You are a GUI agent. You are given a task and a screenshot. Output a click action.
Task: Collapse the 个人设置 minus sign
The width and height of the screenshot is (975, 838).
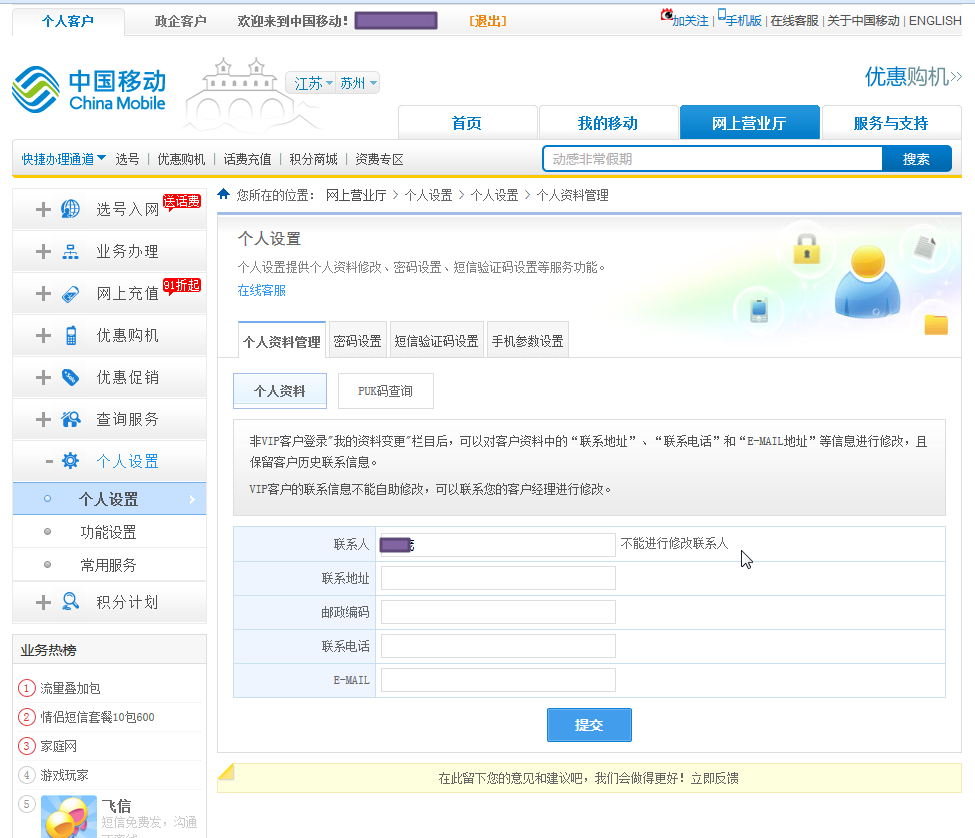click(49, 461)
